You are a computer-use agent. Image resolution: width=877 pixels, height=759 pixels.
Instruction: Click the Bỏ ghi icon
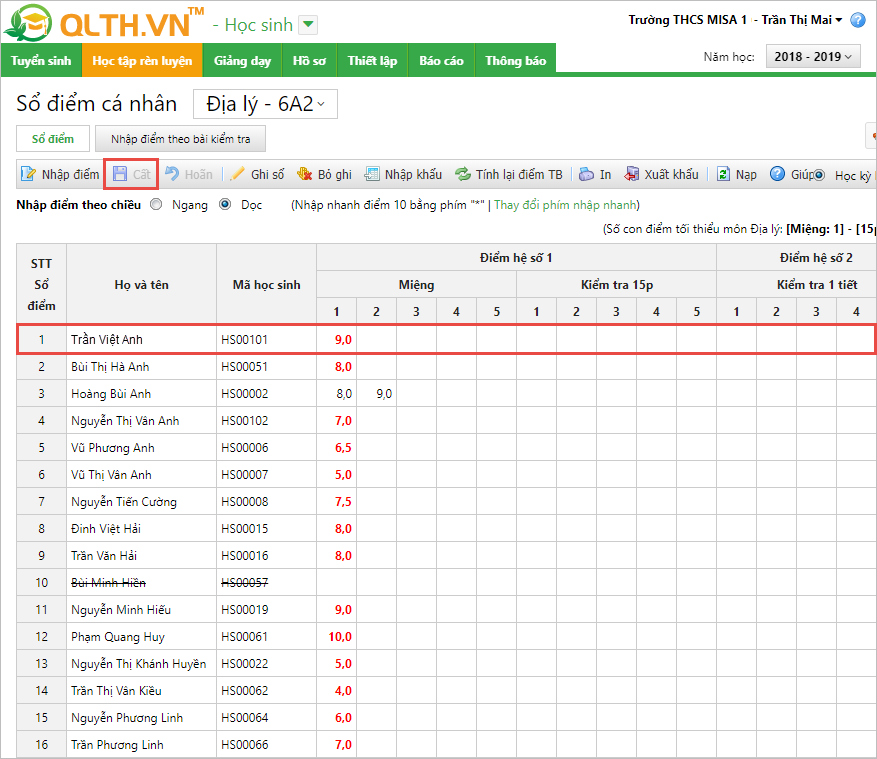pyautogui.click(x=305, y=174)
